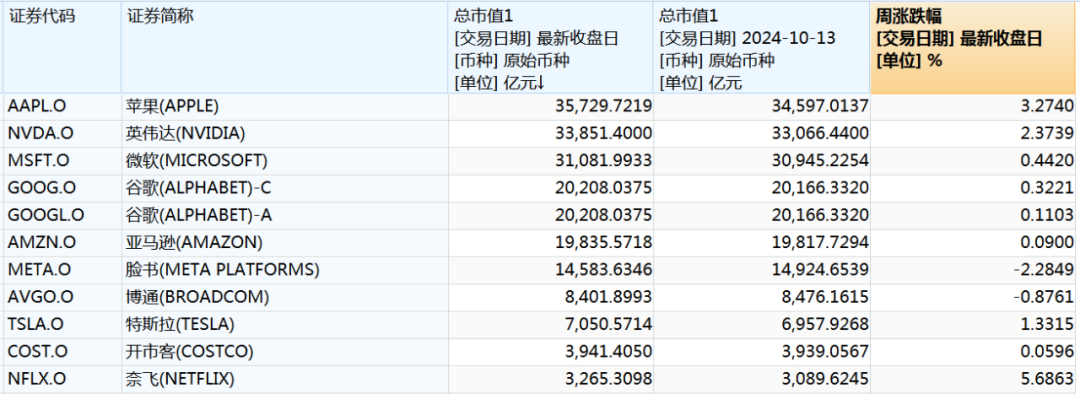Sort by the 证券代码 column header
Image resolution: width=1080 pixels, height=394 pixels.
pos(61,48)
